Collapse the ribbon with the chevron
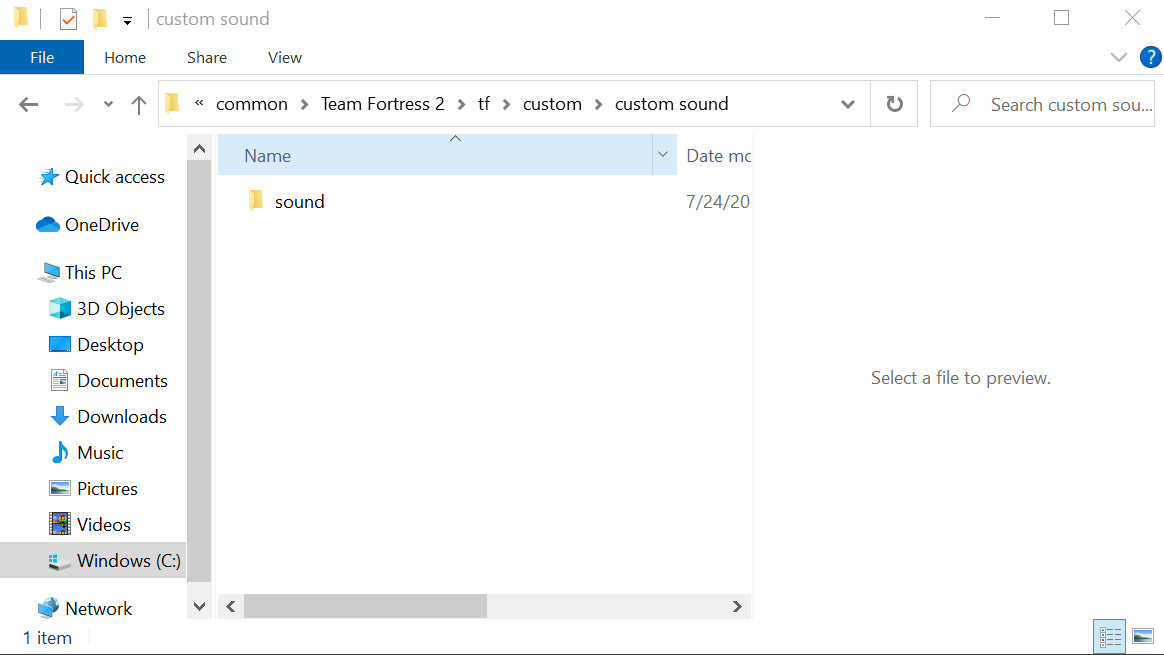This screenshot has width=1164, height=655. pos(1118,57)
